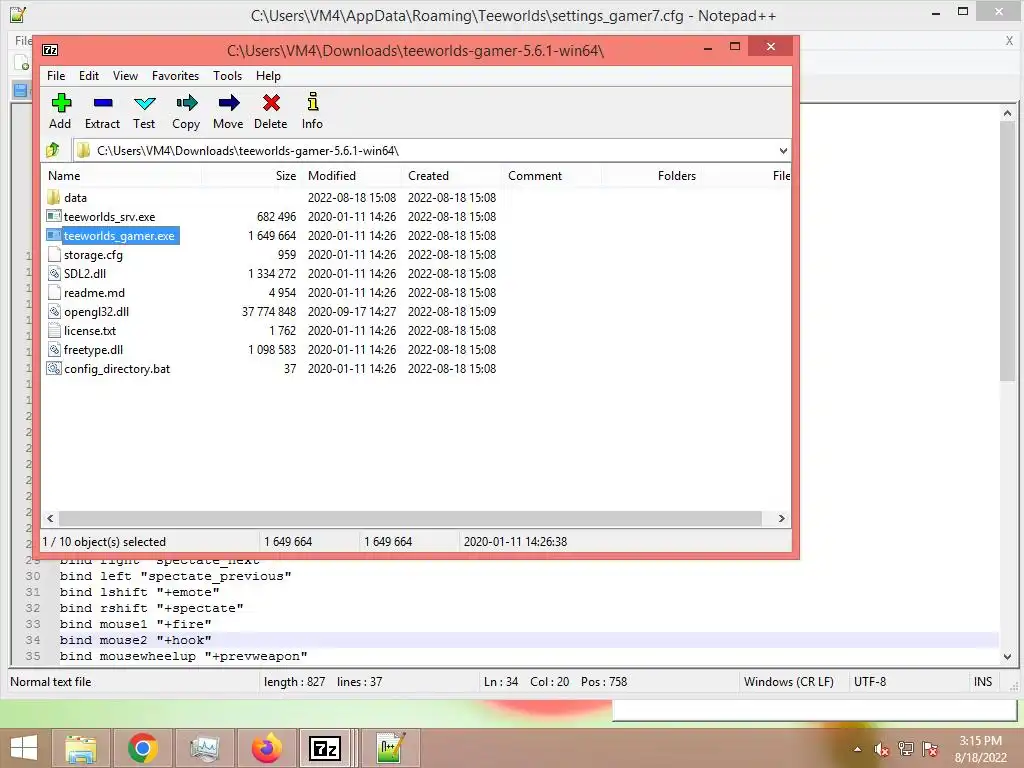The width and height of the screenshot is (1024, 768).
Task: Run the Test archive tool
Action: coord(144,111)
